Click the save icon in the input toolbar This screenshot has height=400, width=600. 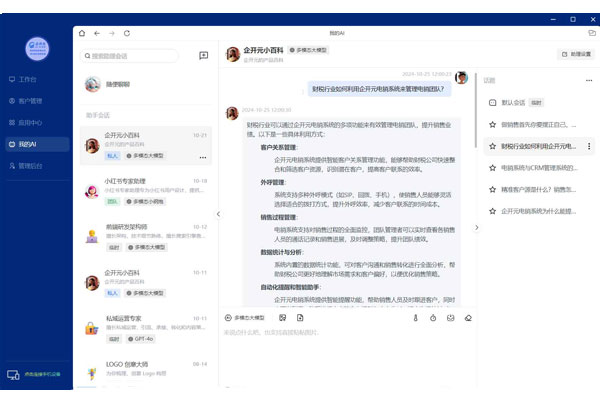(450, 318)
